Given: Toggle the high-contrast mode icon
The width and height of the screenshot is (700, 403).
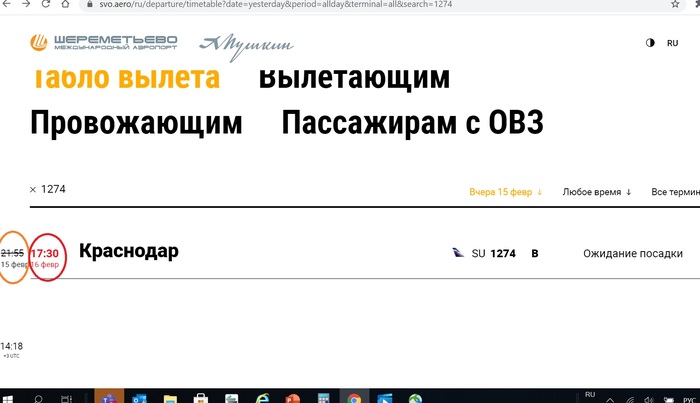Looking at the screenshot, I should point(650,43).
